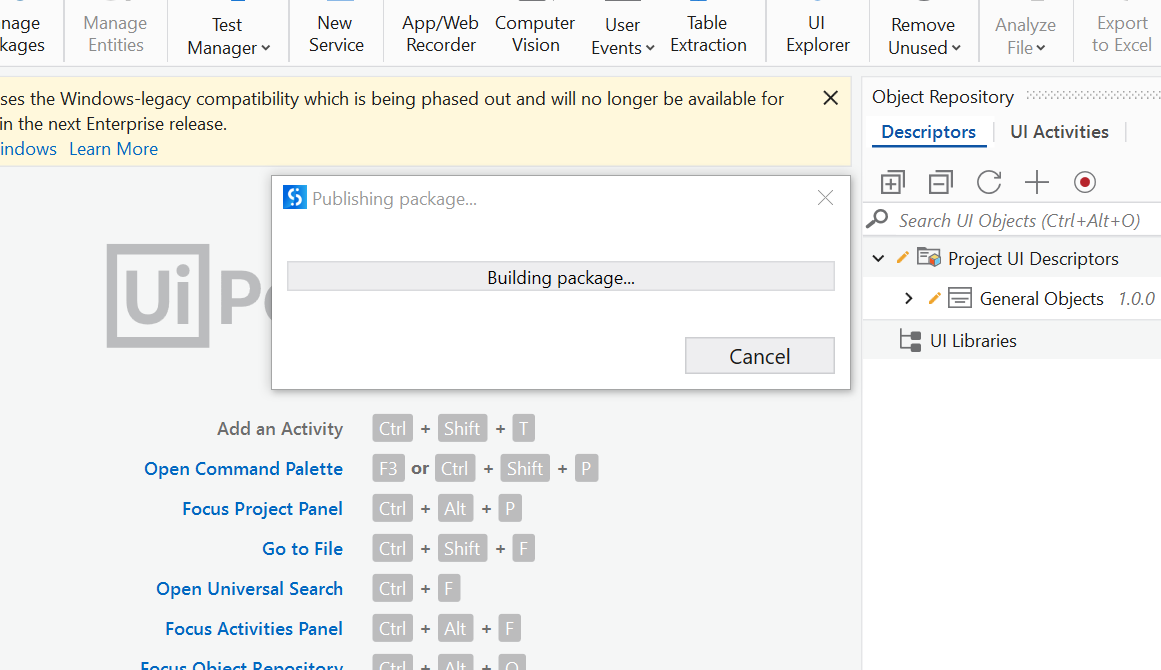The height and width of the screenshot is (670, 1161).
Task: Expand the General Objects node
Action: pos(908,299)
